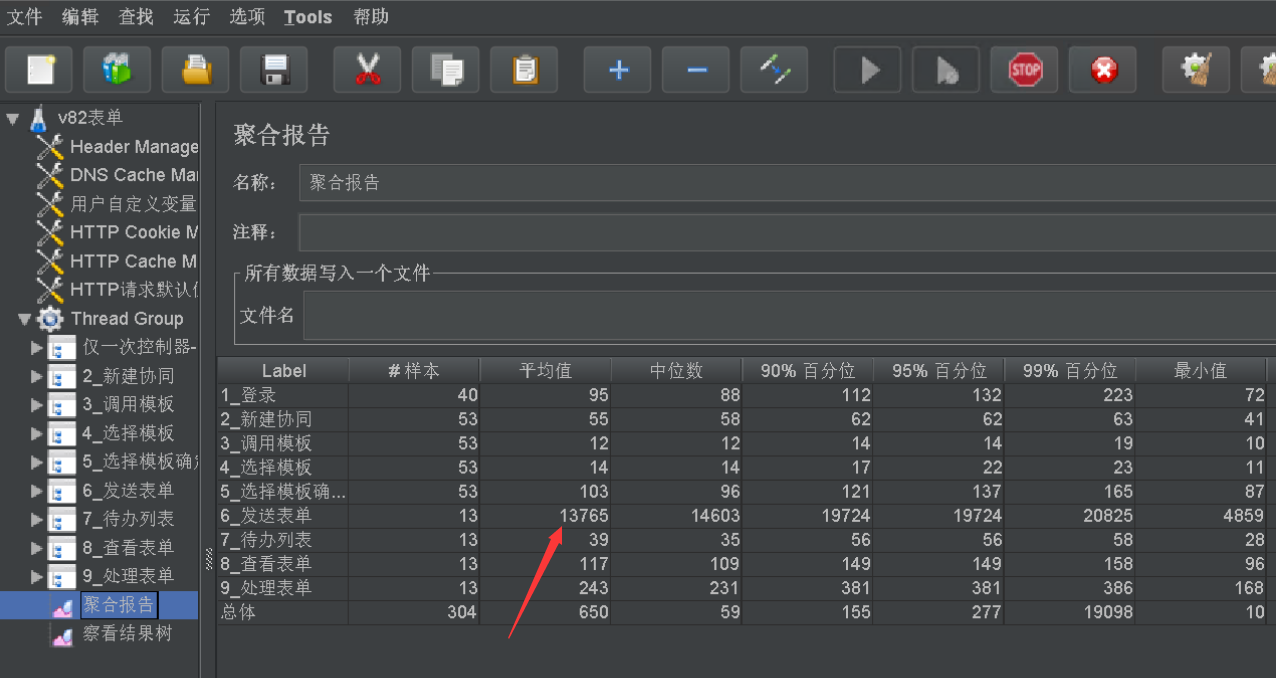
Task: Open the 文件 menu
Action: [x=24, y=17]
